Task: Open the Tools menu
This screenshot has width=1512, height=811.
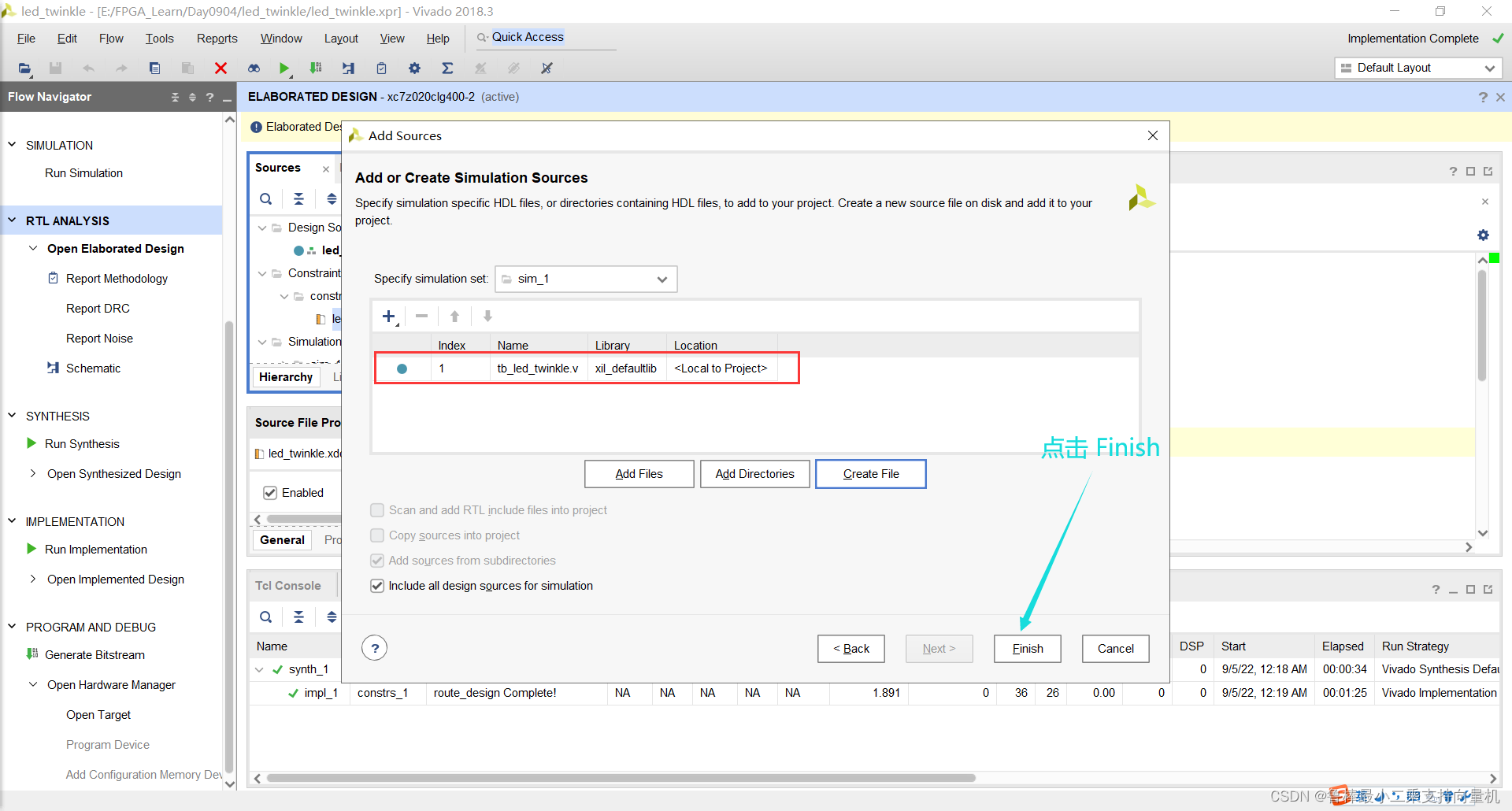Action: [x=159, y=39]
